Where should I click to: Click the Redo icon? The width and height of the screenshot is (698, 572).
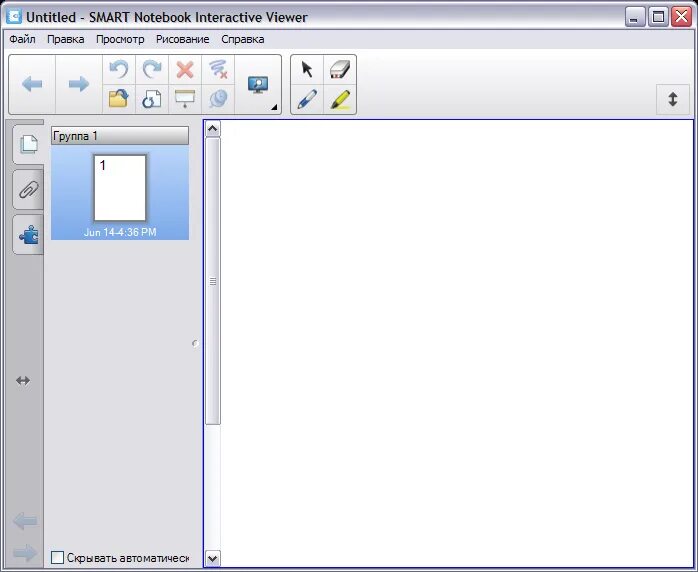[x=152, y=70]
